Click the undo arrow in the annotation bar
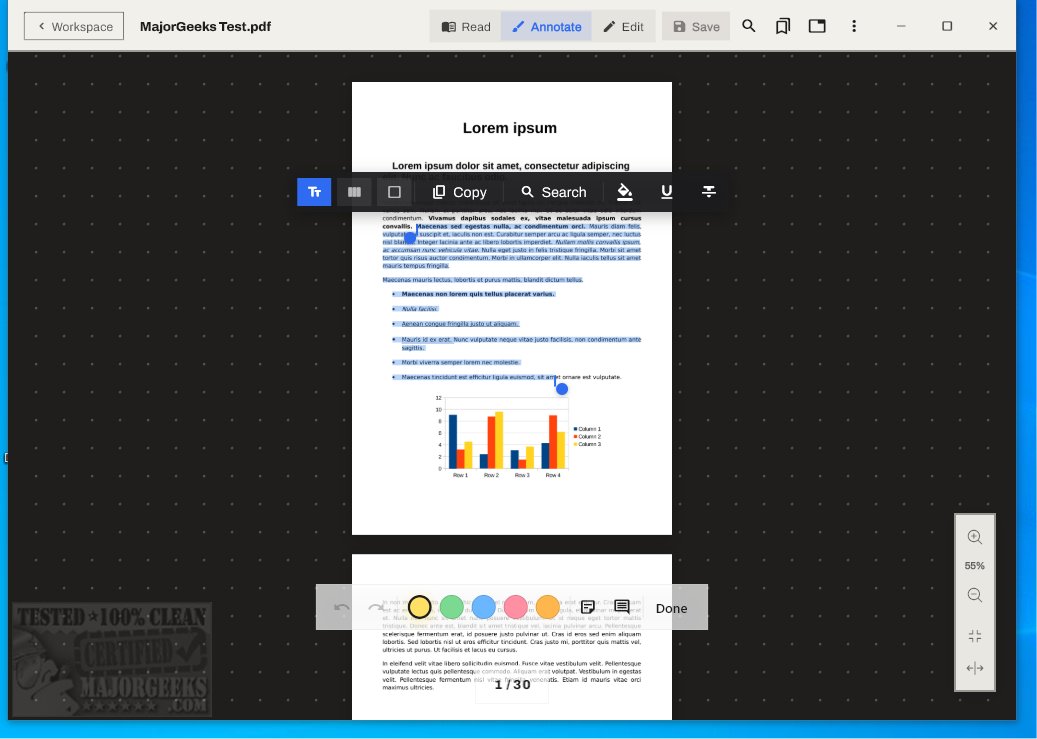Screen dimensions: 1037x739 tap(341, 607)
